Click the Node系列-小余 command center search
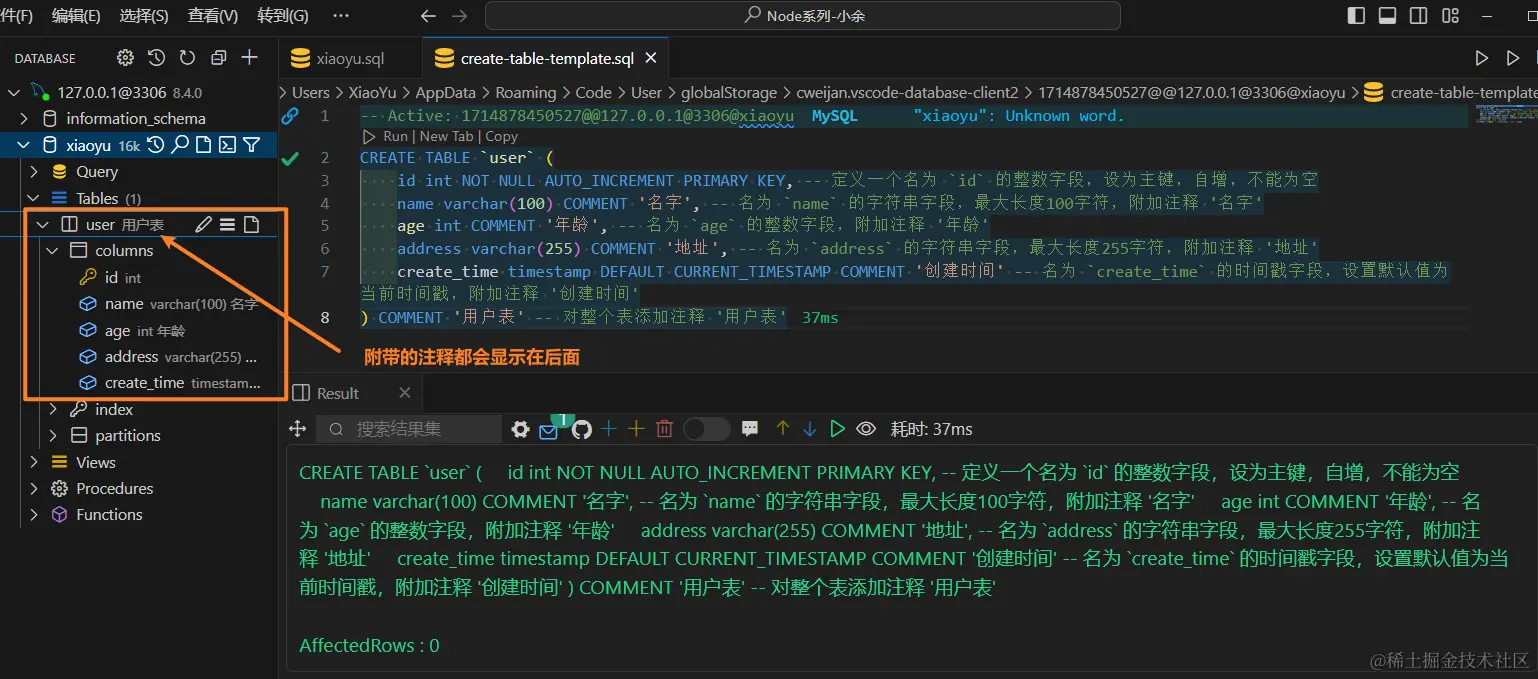1538x679 pixels. (802, 16)
